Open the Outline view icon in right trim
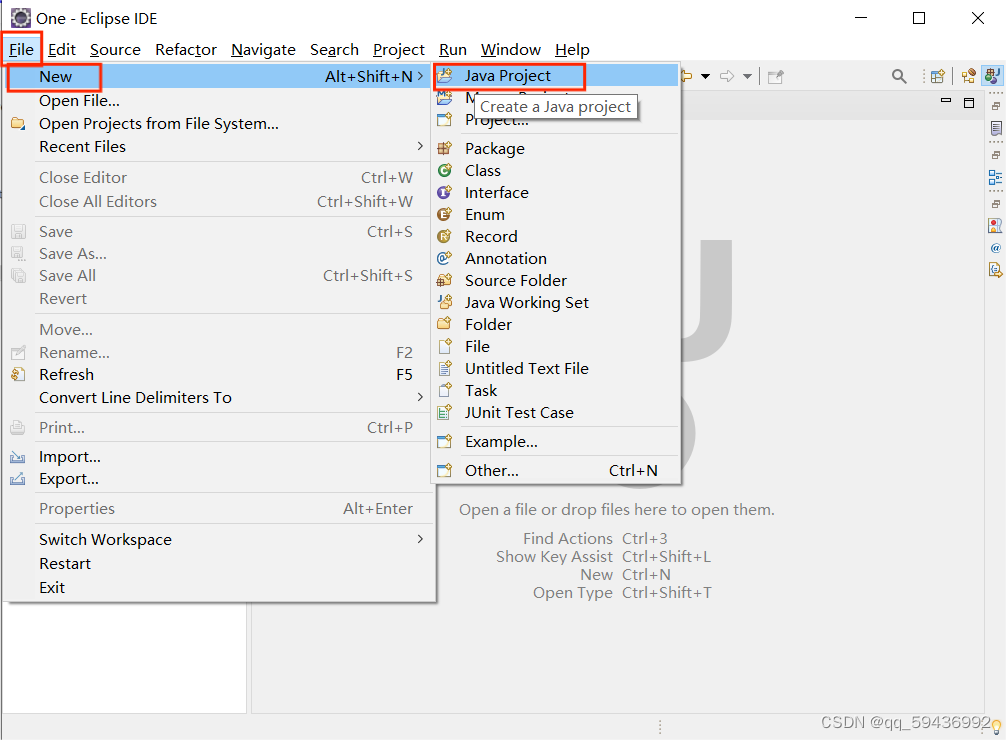 click(995, 177)
